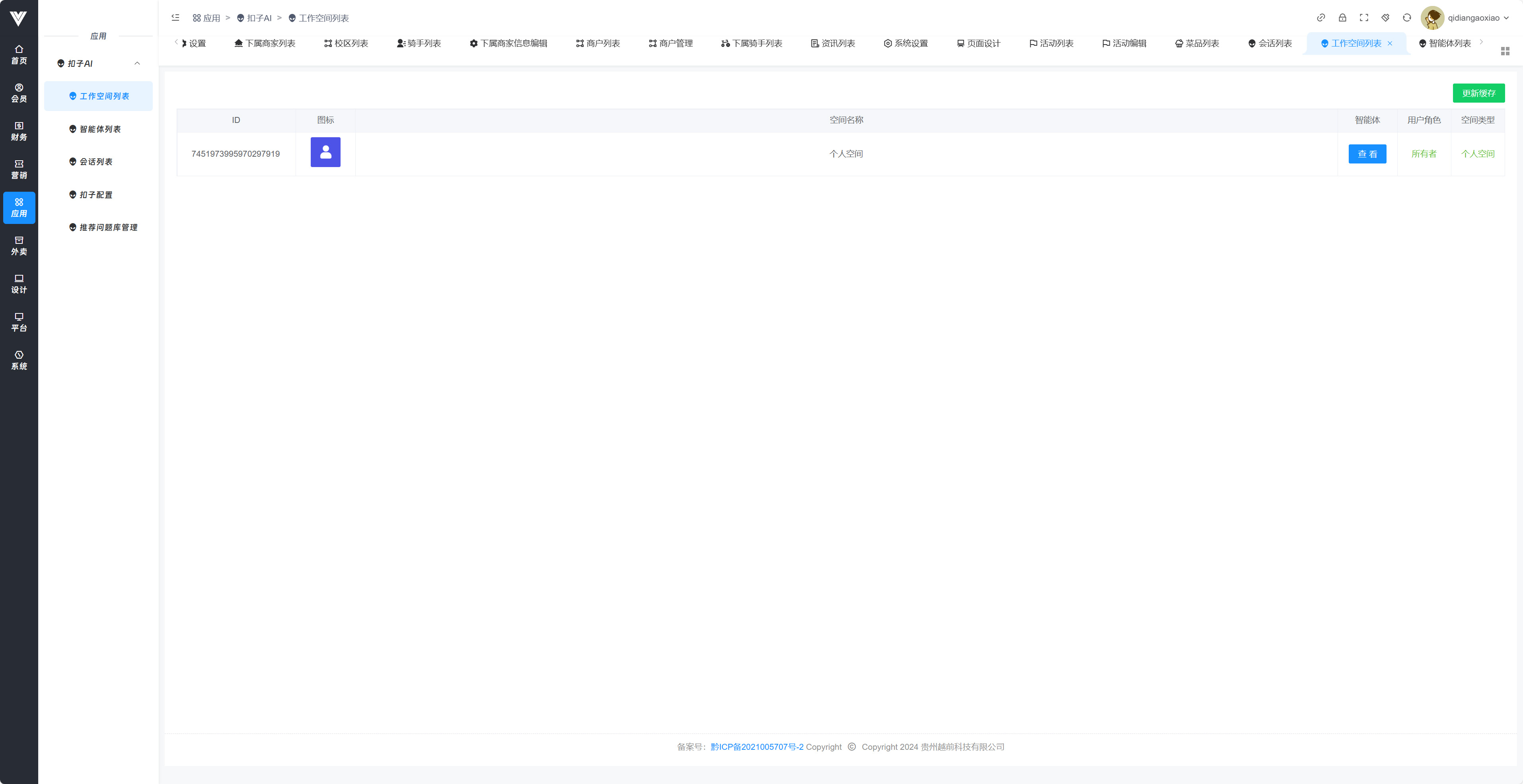Close the 工作空间列表 tab
The image size is (1523, 784).
1390,43
